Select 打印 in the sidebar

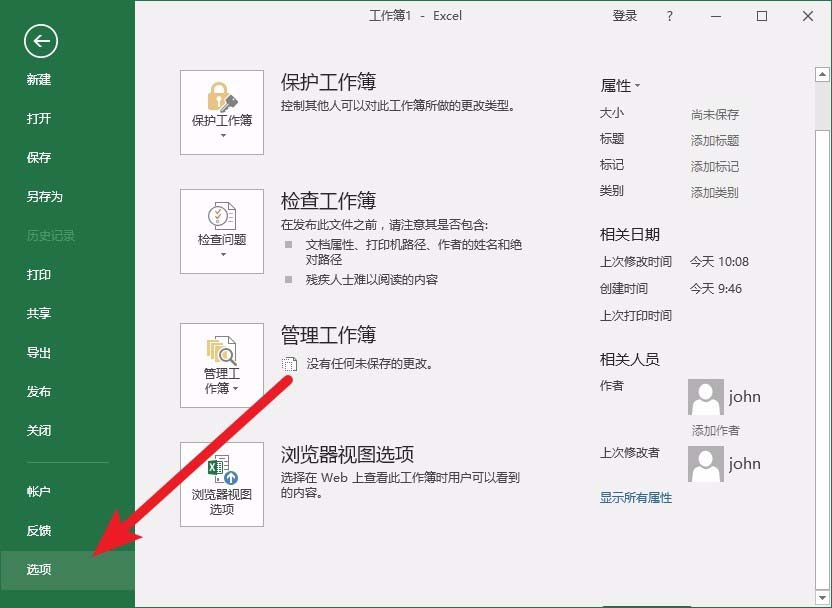point(39,275)
